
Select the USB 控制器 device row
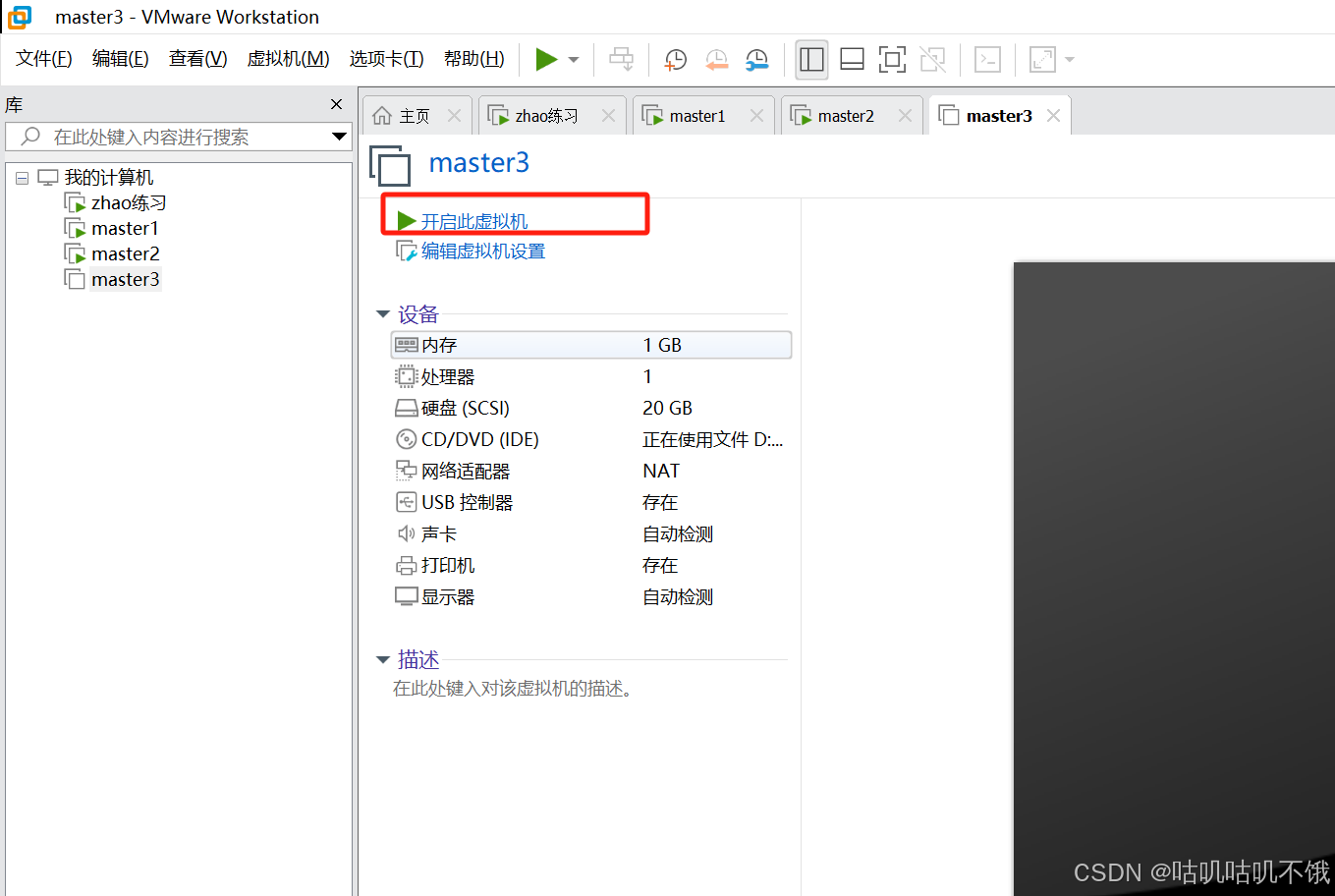[591, 502]
